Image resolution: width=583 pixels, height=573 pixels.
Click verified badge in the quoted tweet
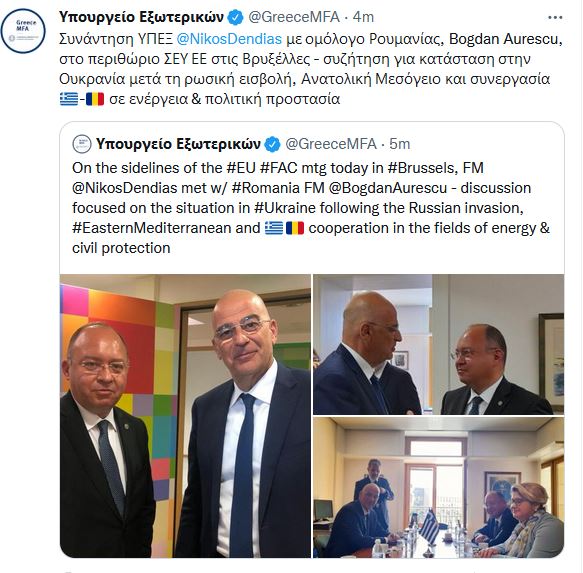272,144
